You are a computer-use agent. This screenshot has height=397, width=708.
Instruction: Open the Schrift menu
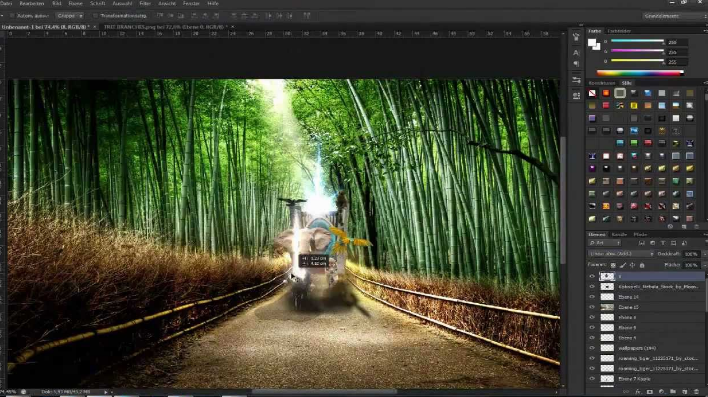pyautogui.click(x=98, y=3)
